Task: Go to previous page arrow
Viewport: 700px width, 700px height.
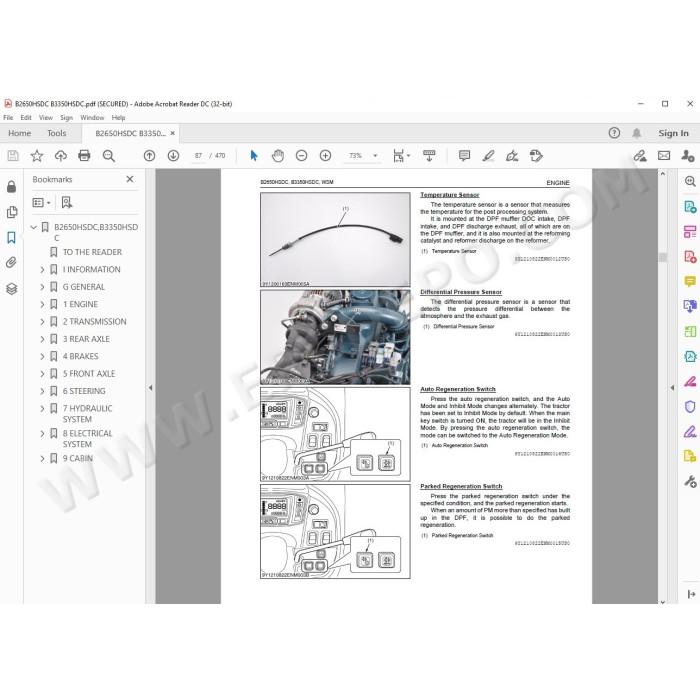Action: point(150,155)
